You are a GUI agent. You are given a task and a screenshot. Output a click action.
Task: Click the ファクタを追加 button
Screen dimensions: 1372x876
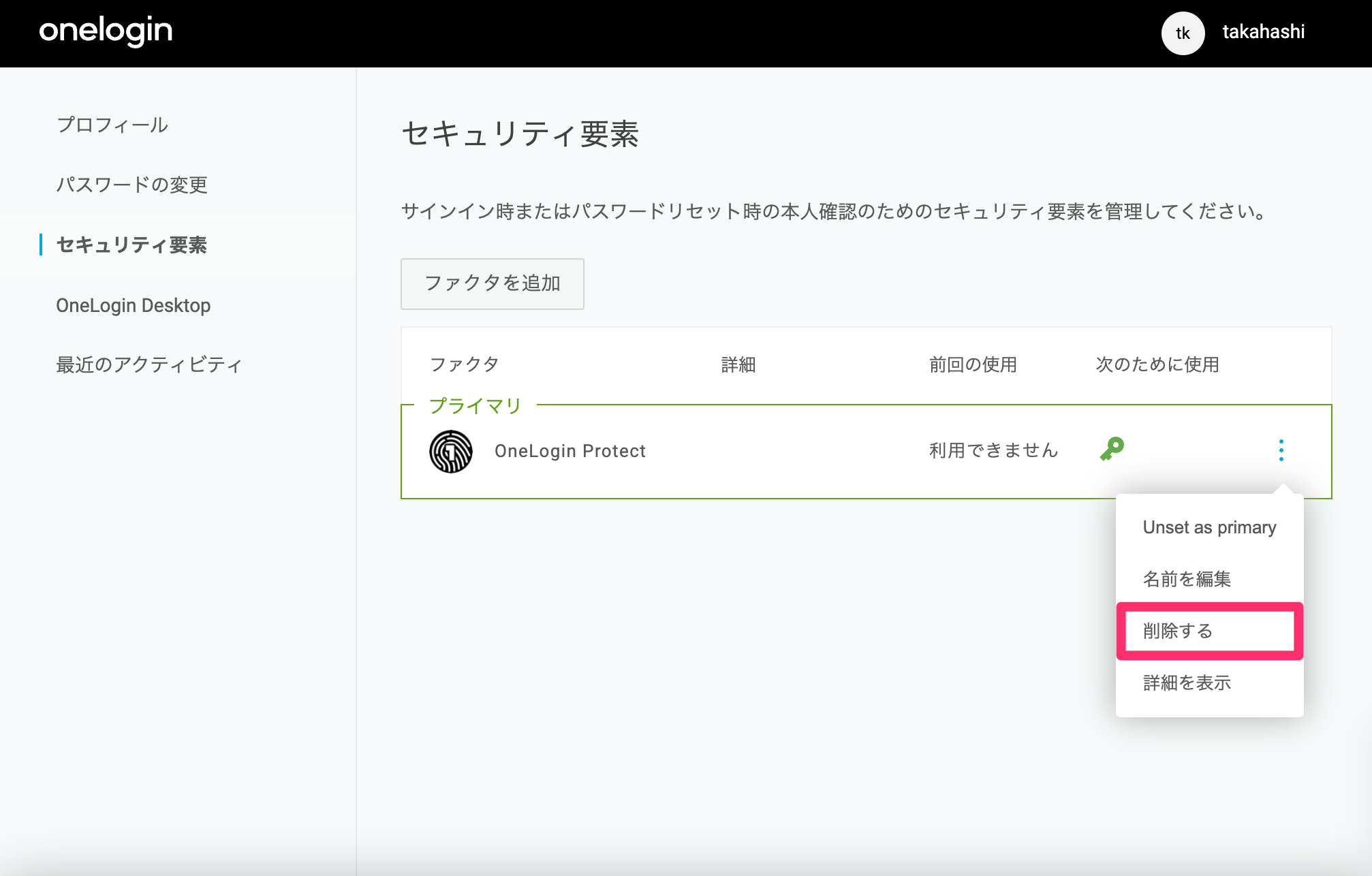pyautogui.click(x=492, y=283)
